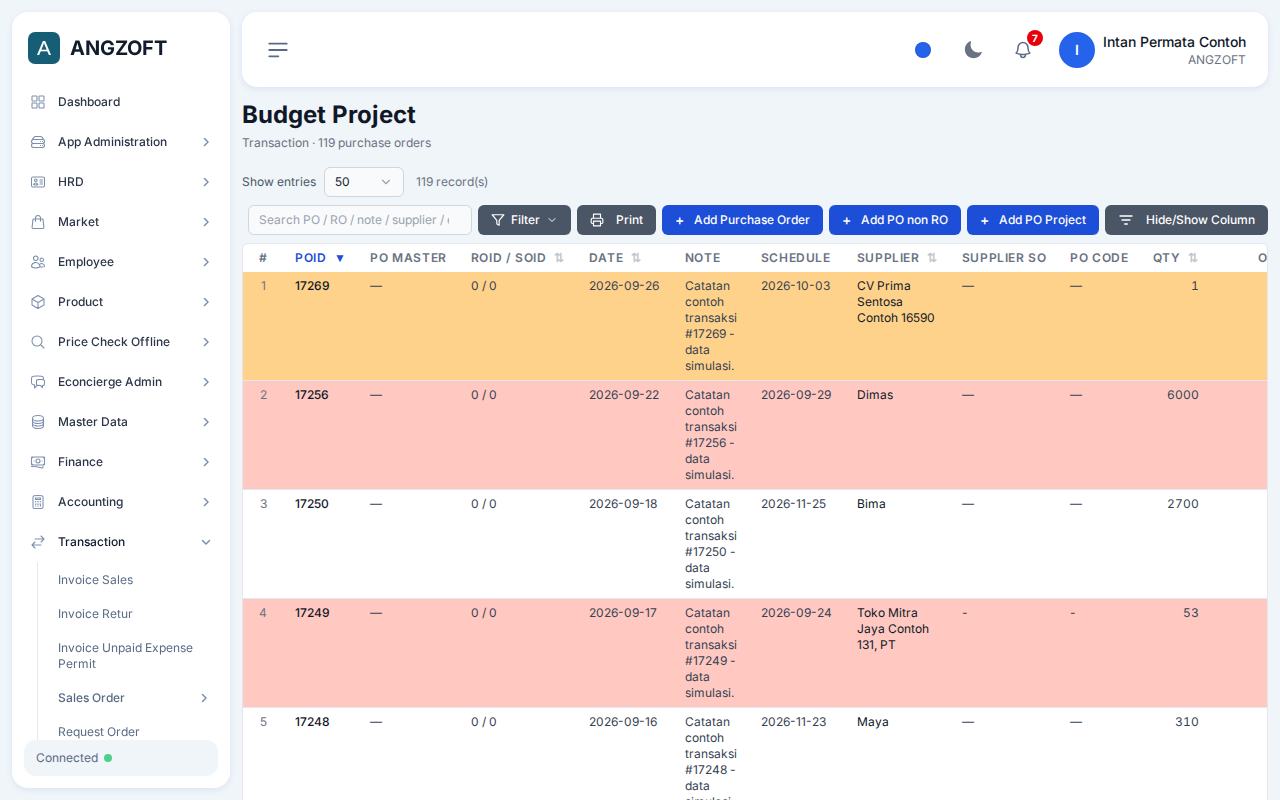This screenshot has width=1280, height=800.
Task: Sort by ROID / SOID column
Action: click(517, 258)
